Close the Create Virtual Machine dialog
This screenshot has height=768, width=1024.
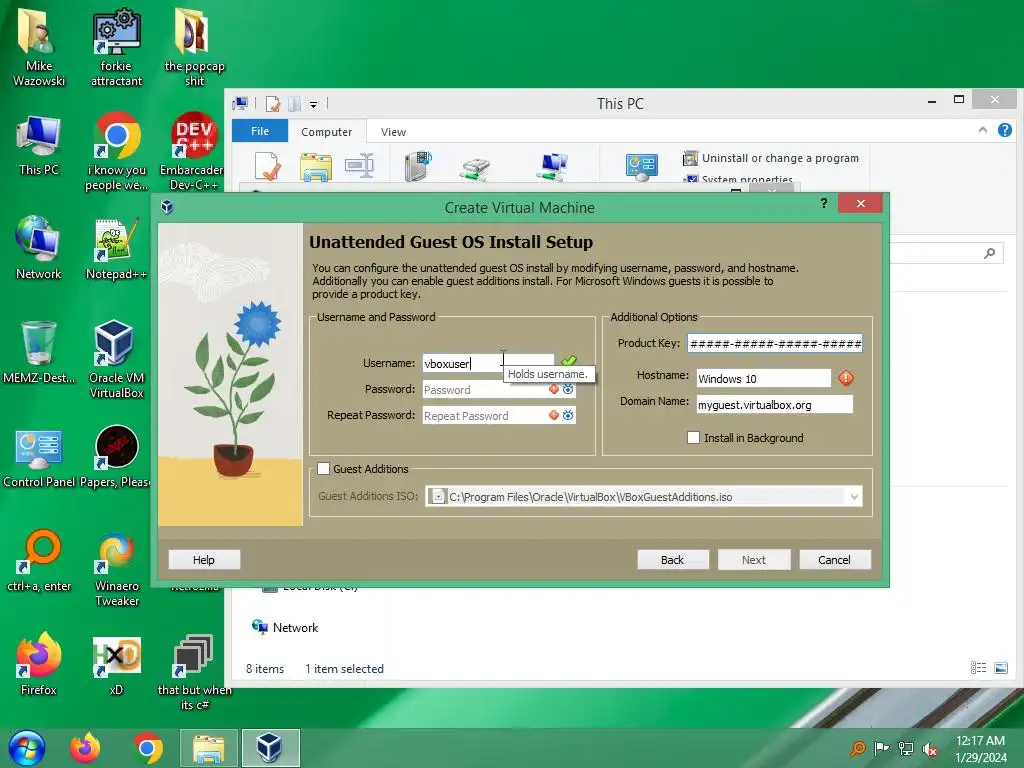(x=861, y=204)
